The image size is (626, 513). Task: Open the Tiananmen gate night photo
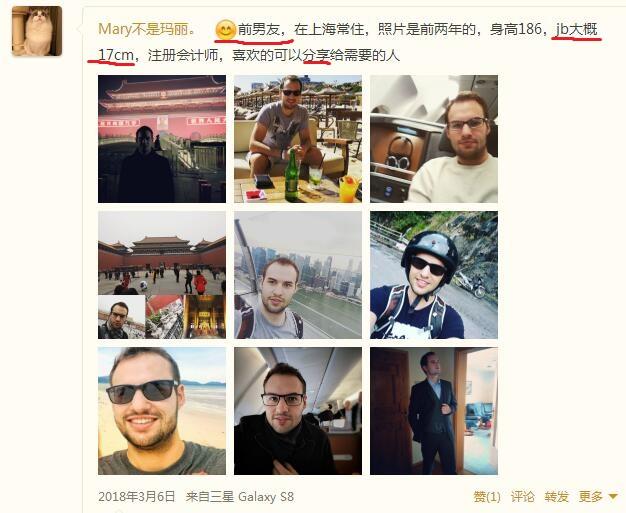click(x=162, y=139)
